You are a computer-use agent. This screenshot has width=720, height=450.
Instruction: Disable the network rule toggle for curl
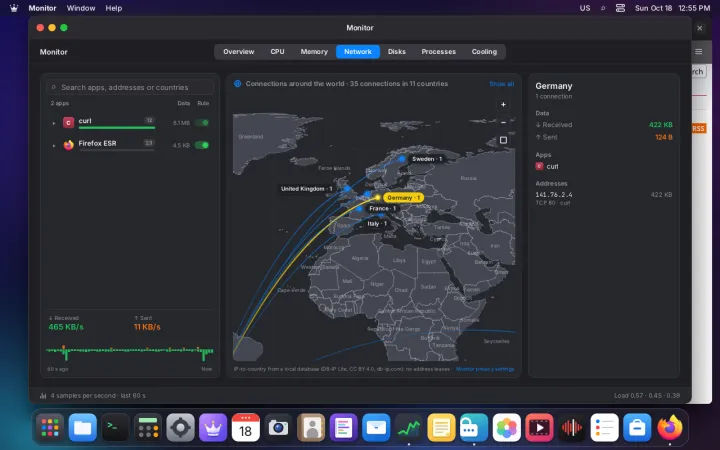[202, 123]
